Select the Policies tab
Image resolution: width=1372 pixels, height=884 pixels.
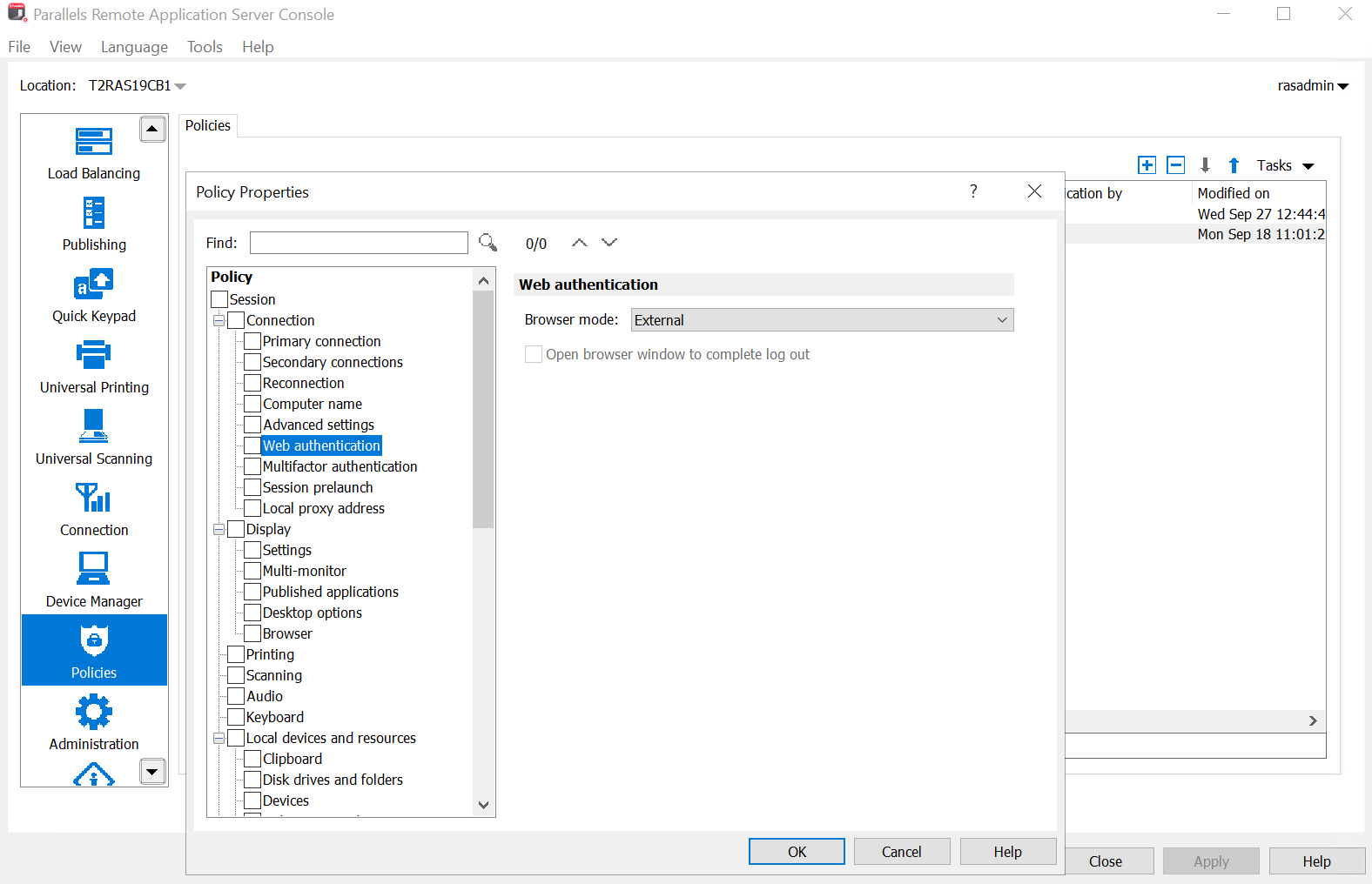208,125
